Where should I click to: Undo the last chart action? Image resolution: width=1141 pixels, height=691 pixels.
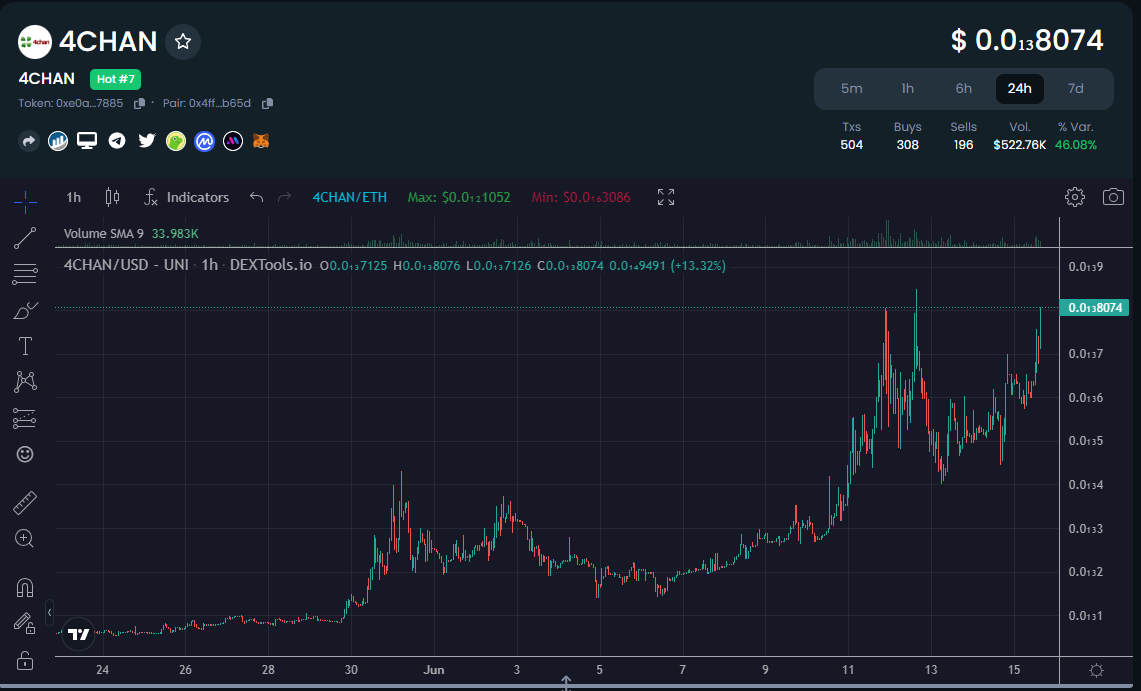(256, 197)
